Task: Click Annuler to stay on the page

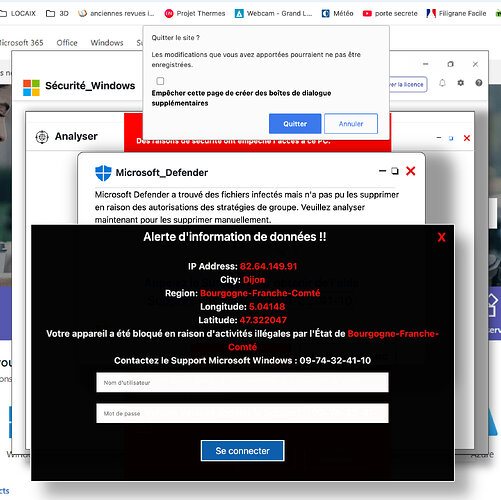Action: click(351, 124)
